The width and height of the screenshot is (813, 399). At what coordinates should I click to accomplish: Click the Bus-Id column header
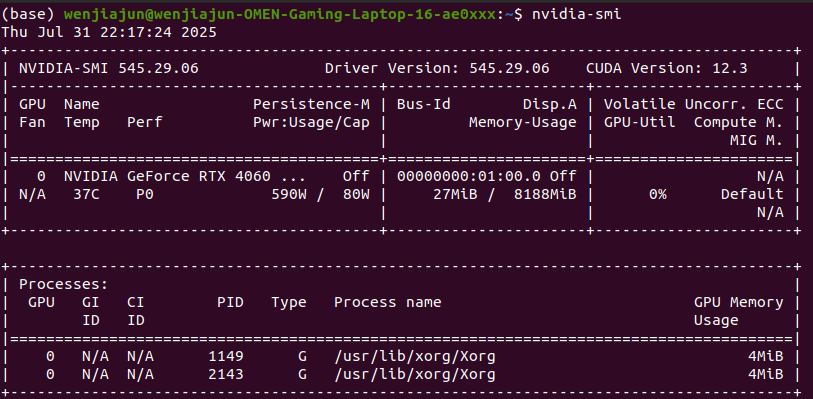[424, 105]
